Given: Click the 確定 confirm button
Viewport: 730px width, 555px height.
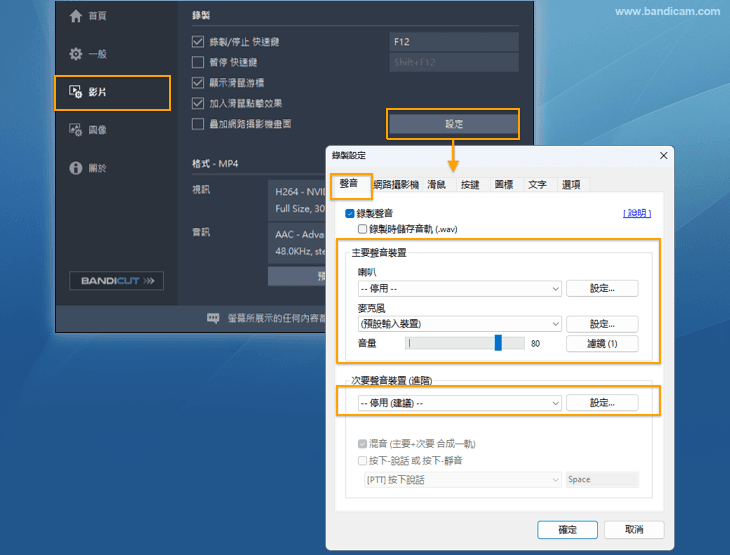Looking at the screenshot, I should 567,530.
